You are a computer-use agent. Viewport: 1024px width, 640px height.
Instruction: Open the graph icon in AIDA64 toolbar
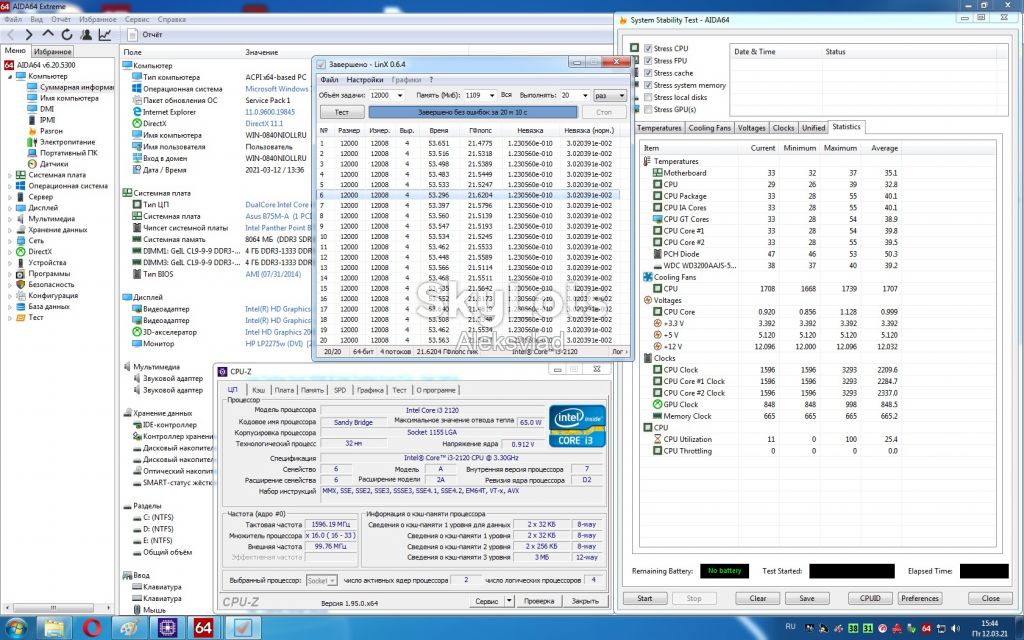point(104,35)
